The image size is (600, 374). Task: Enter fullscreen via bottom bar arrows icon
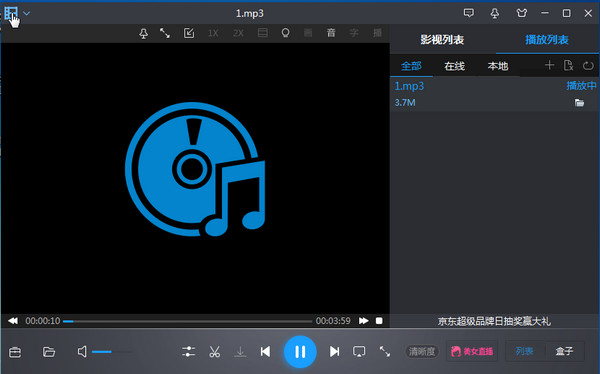point(385,351)
